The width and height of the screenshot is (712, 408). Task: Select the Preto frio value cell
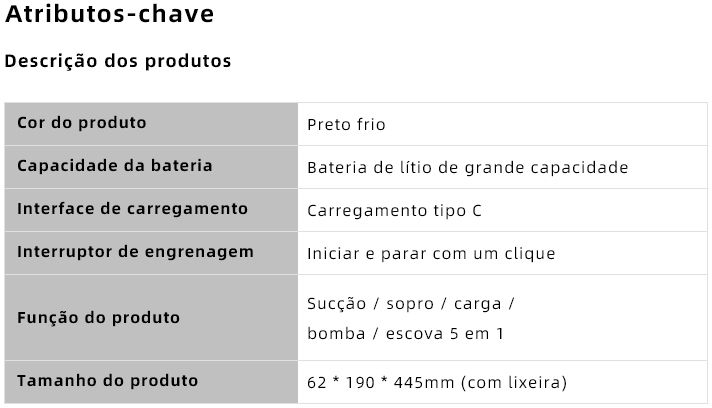click(502, 124)
